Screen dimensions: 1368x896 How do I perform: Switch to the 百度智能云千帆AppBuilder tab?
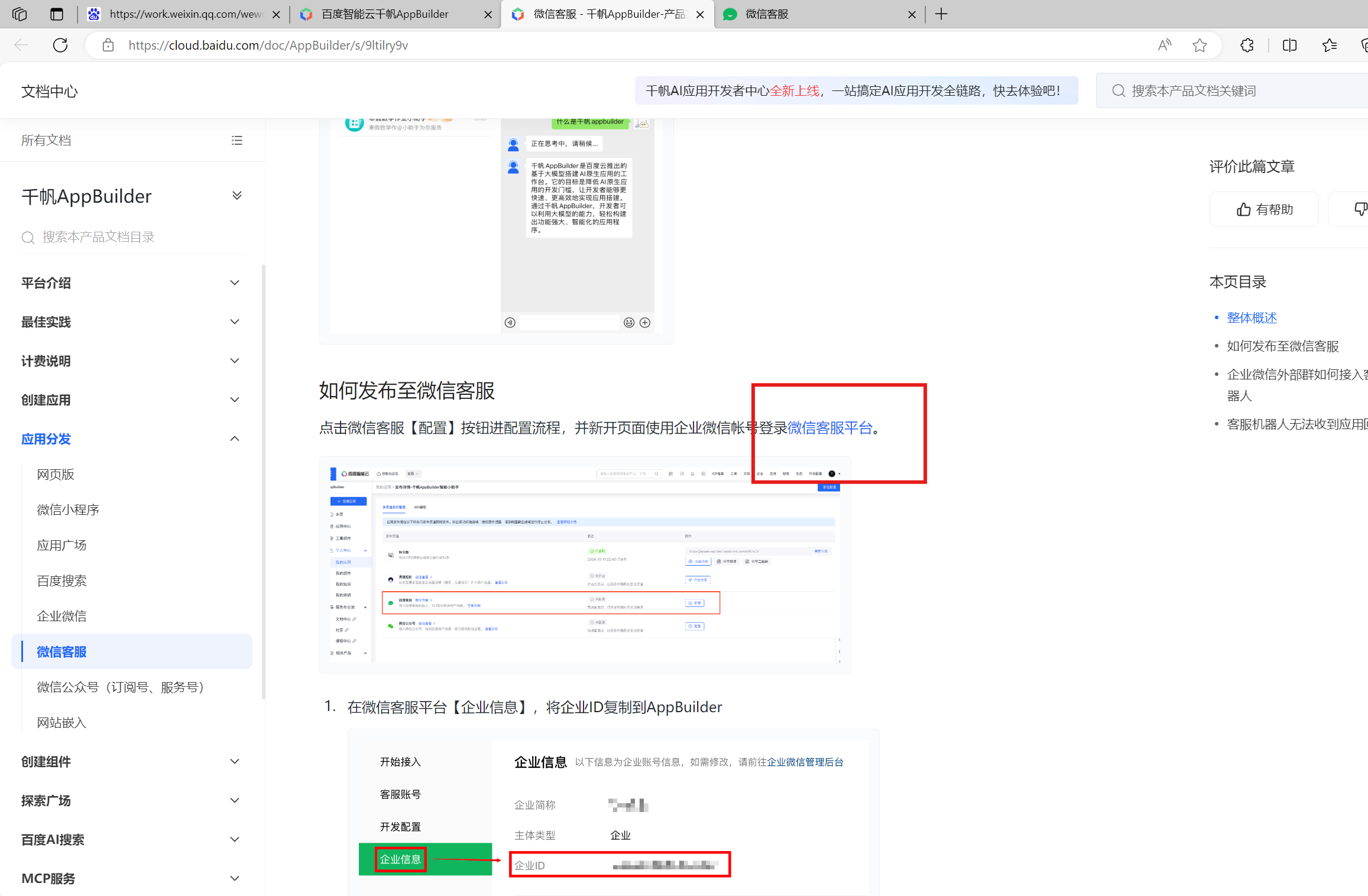click(385, 14)
